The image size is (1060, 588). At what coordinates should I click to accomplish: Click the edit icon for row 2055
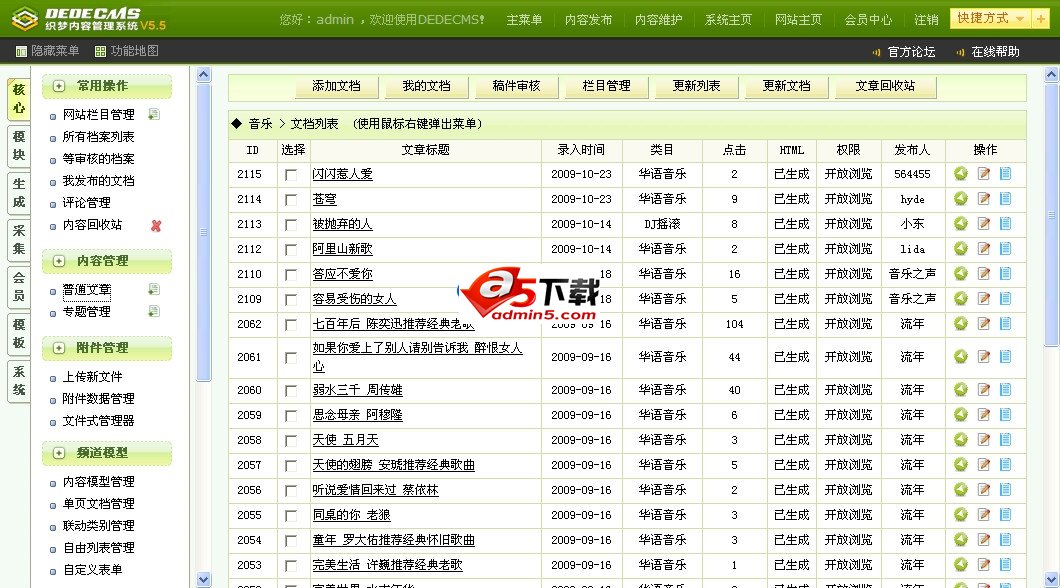click(984, 515)
